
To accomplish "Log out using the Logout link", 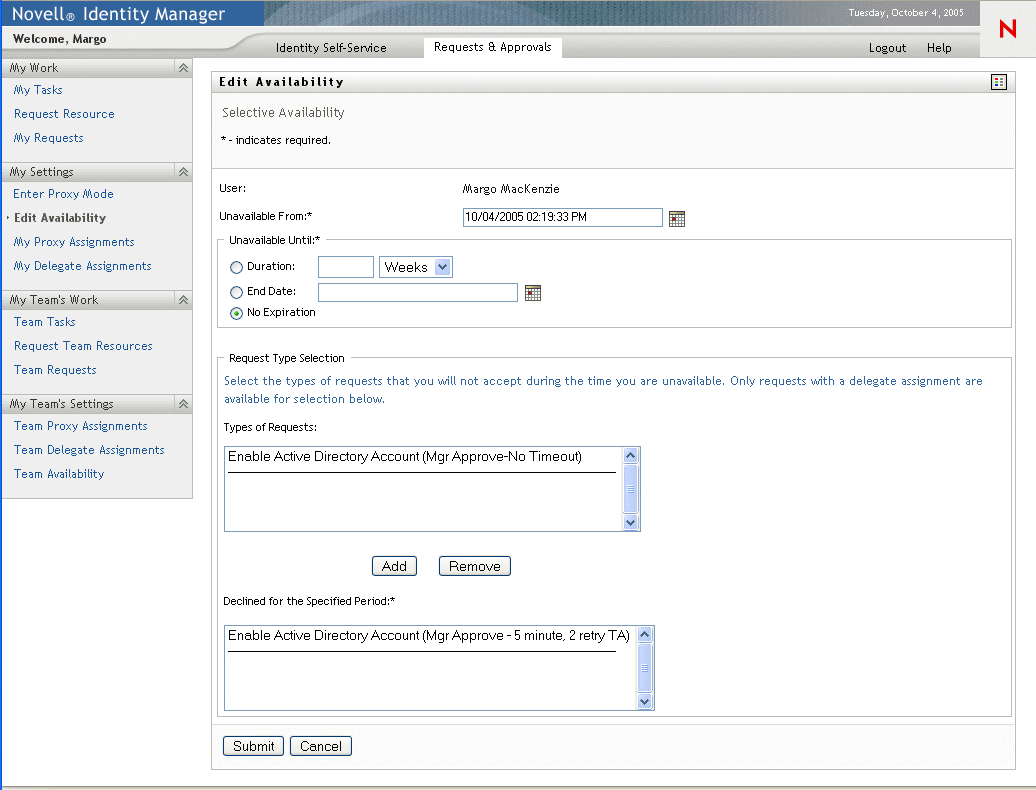I will 887,48.
